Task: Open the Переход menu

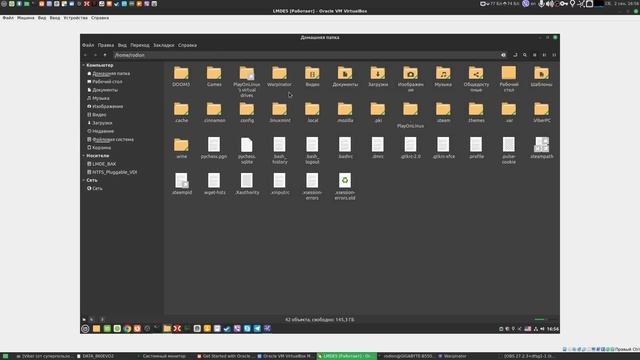Action: (x=140, y=45)
